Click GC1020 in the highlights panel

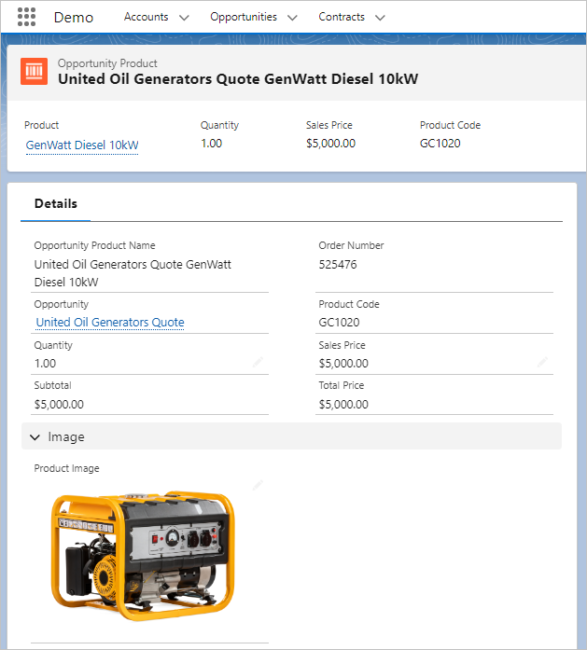click(440, 143)
